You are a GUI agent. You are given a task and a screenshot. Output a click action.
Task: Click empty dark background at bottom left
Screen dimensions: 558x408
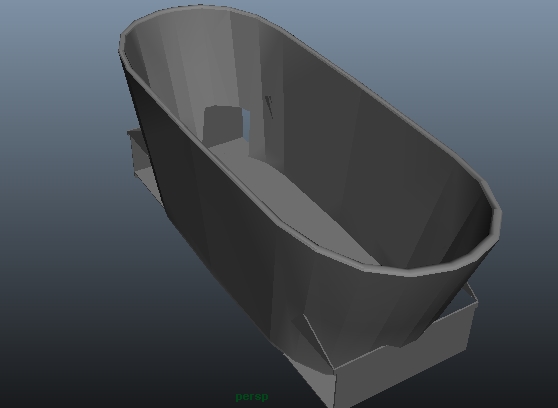(89, 338)
